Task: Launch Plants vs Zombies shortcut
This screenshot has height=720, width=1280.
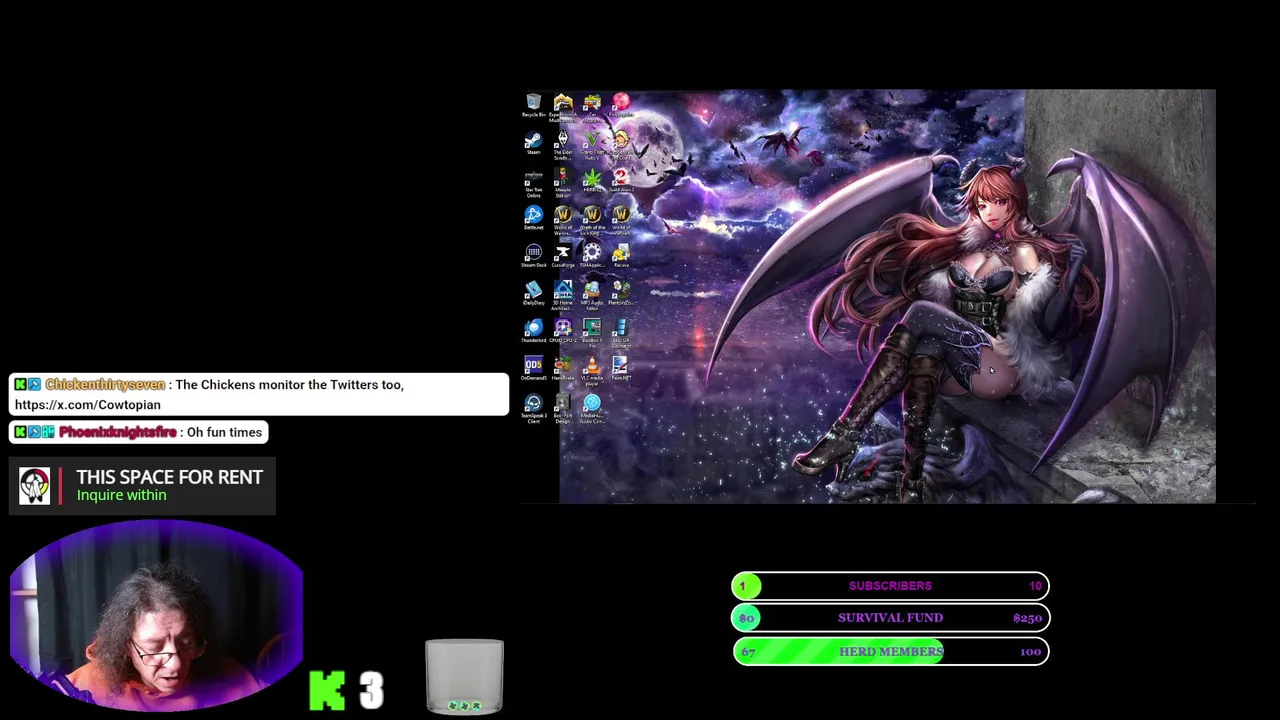Action: pos(621,293)
